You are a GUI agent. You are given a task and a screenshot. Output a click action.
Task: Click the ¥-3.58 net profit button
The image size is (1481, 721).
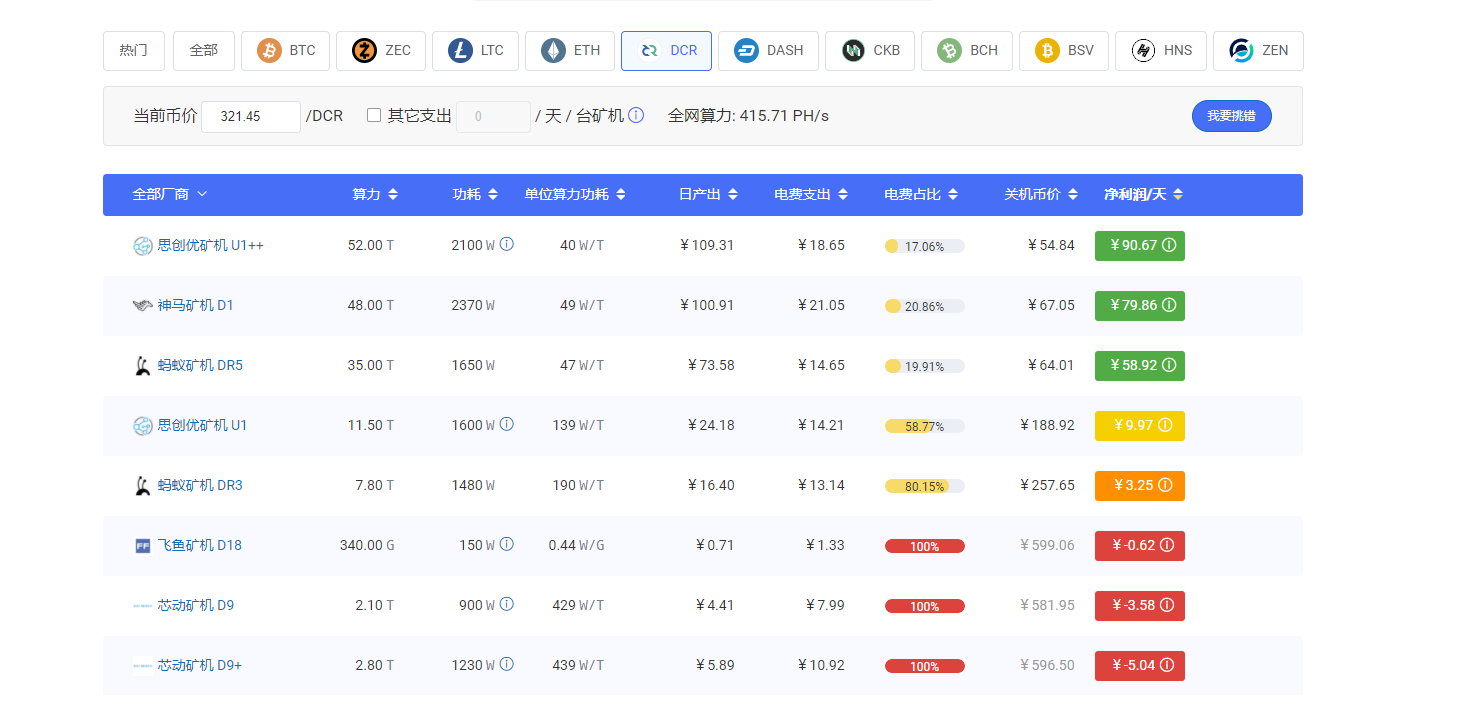point(1140,606)
